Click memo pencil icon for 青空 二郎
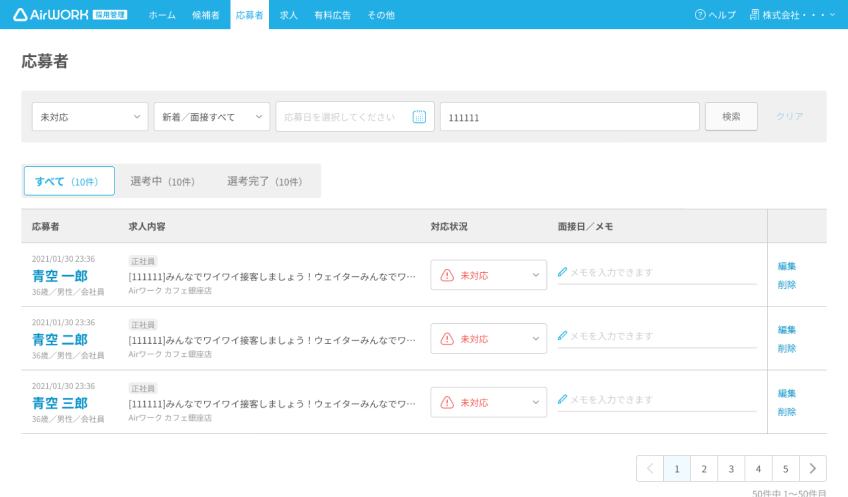The height and width of the screenshot is (497, 848). point(562,336)
